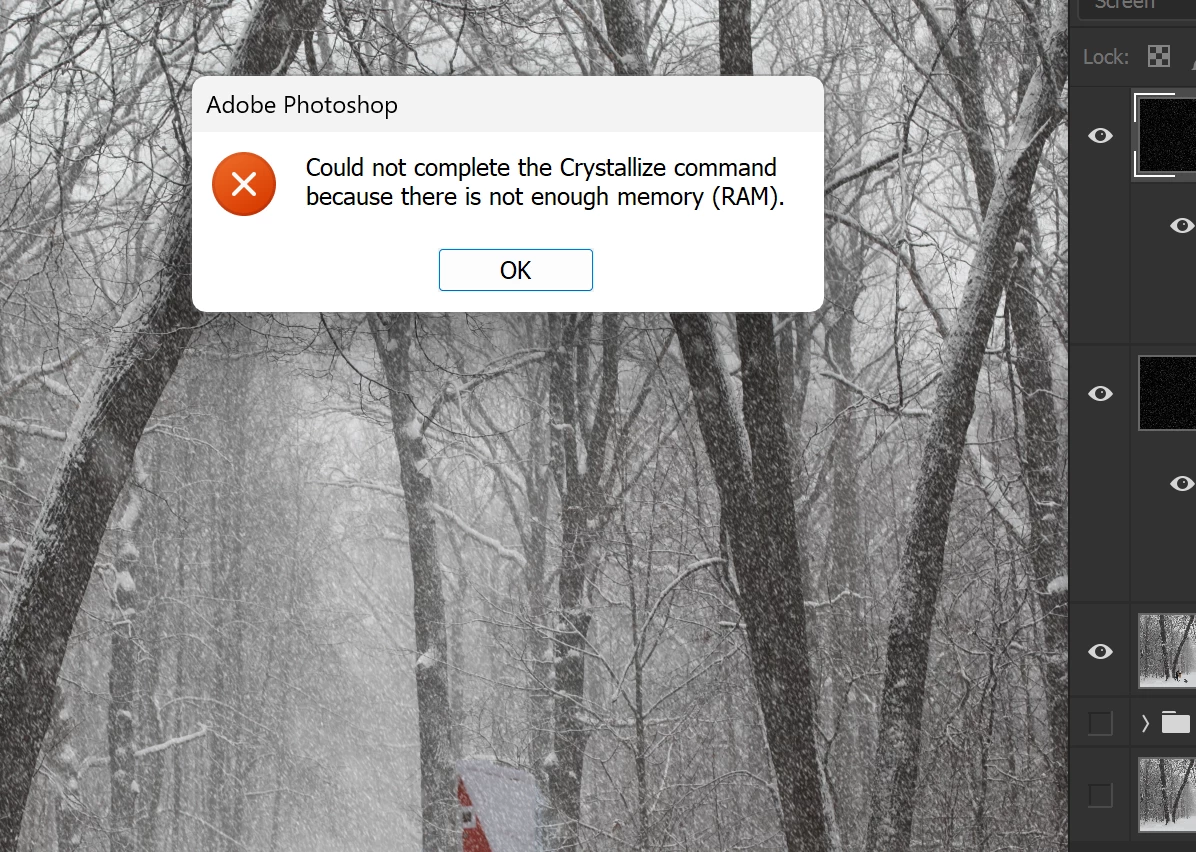The image size is (1196, 852).
Task: Dismiss the error with OK button
Action: click(x=516, y=270)
